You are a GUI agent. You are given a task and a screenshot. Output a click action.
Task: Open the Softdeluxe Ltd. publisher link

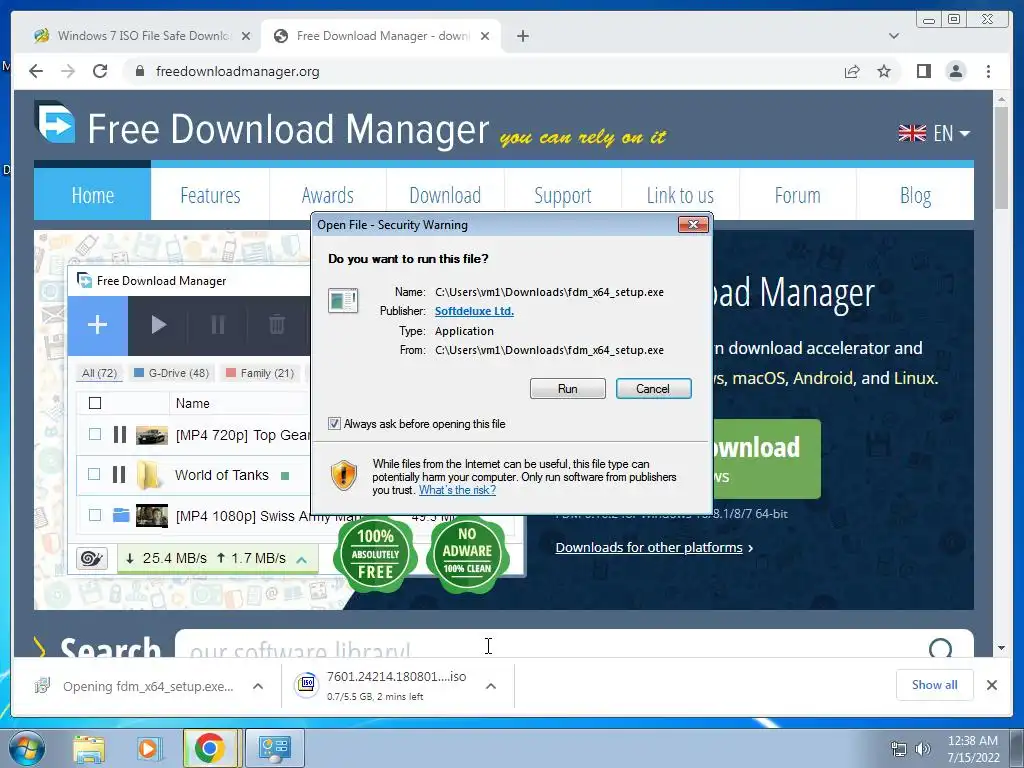474,311
